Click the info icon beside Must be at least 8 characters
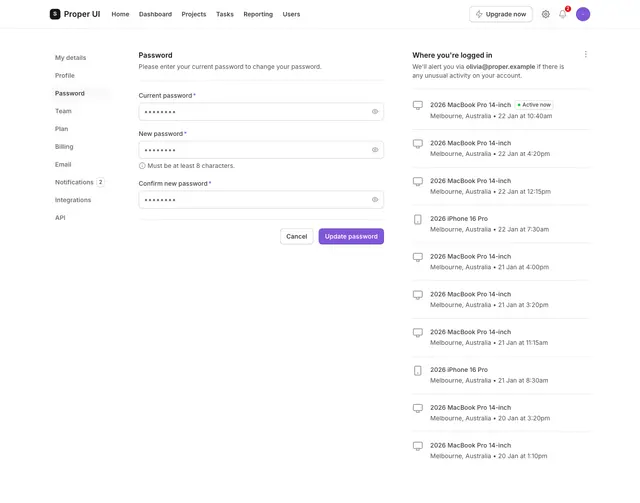Viewport: 640px width, 503px height. (x=142, y=166)
